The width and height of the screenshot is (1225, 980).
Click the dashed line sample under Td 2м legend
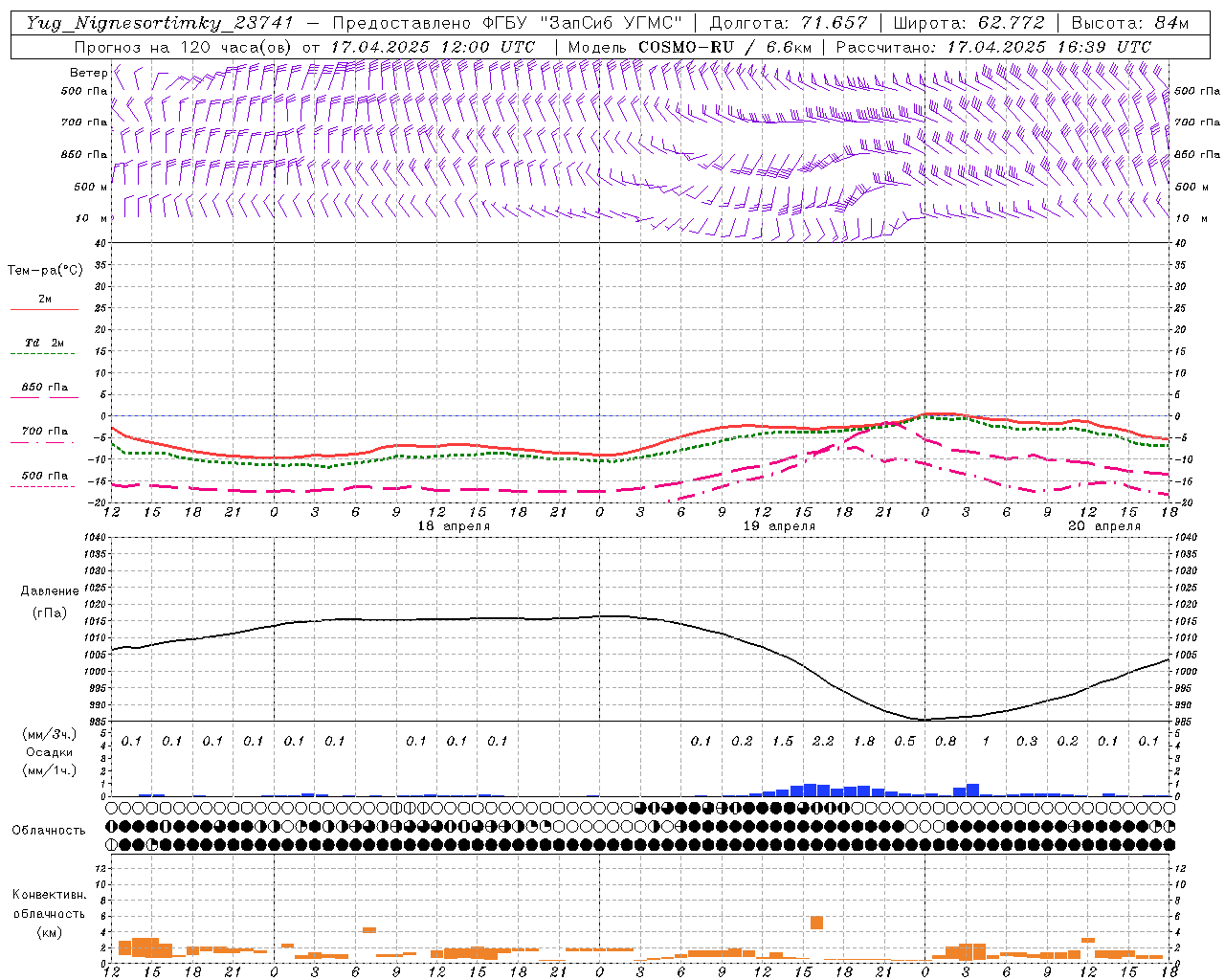pos(42,353)
